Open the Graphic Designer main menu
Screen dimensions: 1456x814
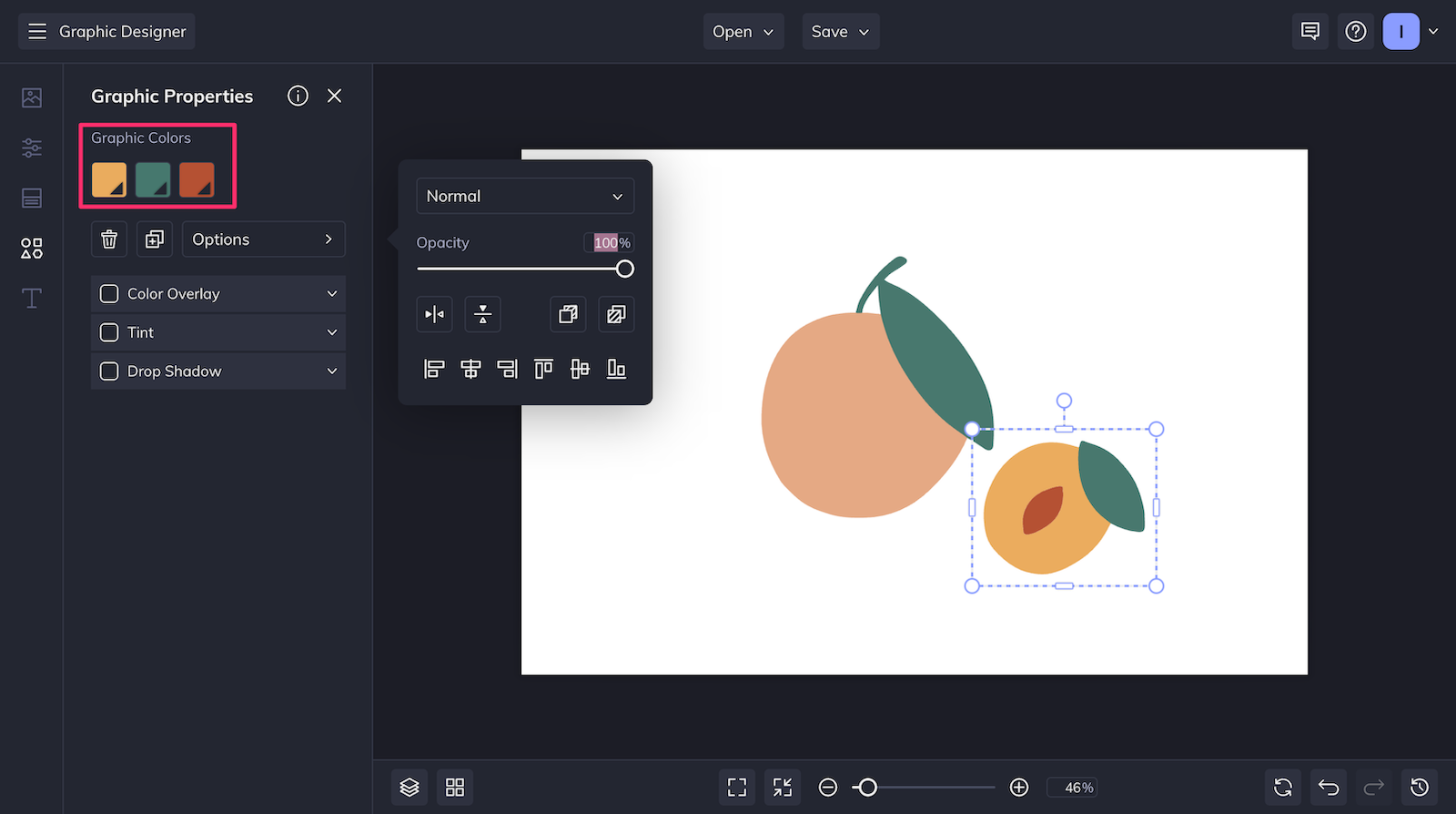106,32
